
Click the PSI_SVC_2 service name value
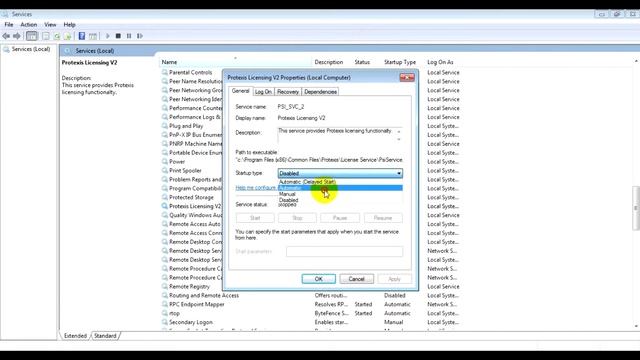[x=291, y=107]
